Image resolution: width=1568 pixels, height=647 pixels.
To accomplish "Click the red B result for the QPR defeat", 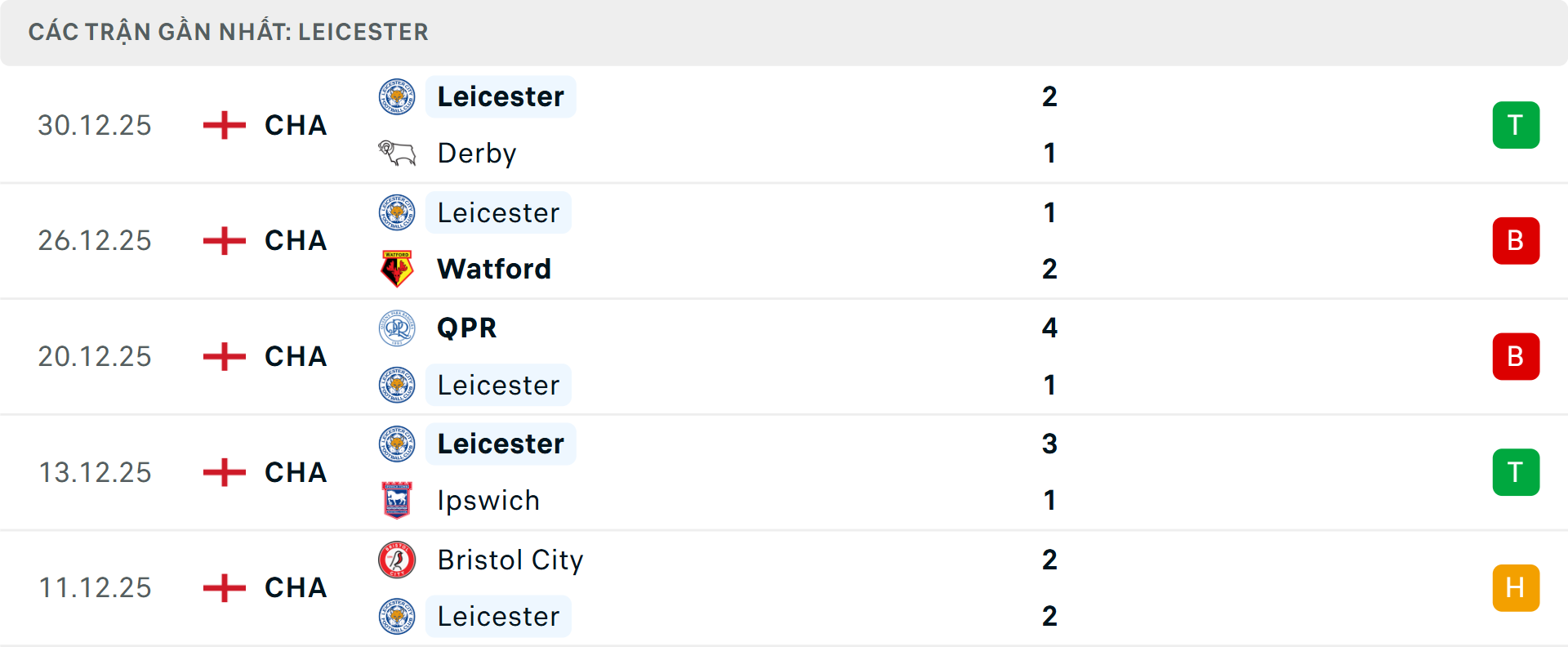I will (1516, 356).
